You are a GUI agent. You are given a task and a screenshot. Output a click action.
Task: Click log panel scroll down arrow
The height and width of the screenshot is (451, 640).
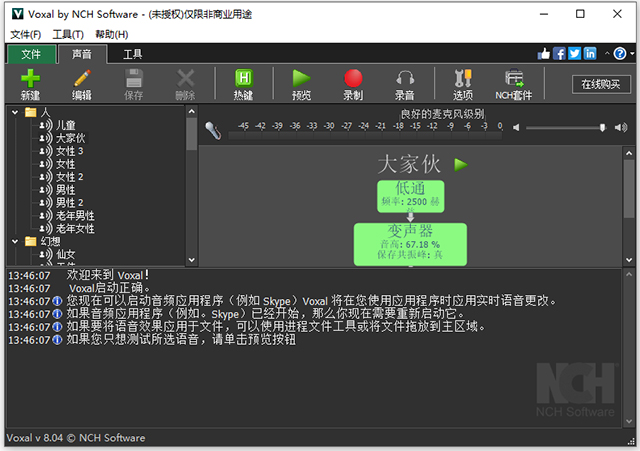pyautogui.click(x=629, y=422)
